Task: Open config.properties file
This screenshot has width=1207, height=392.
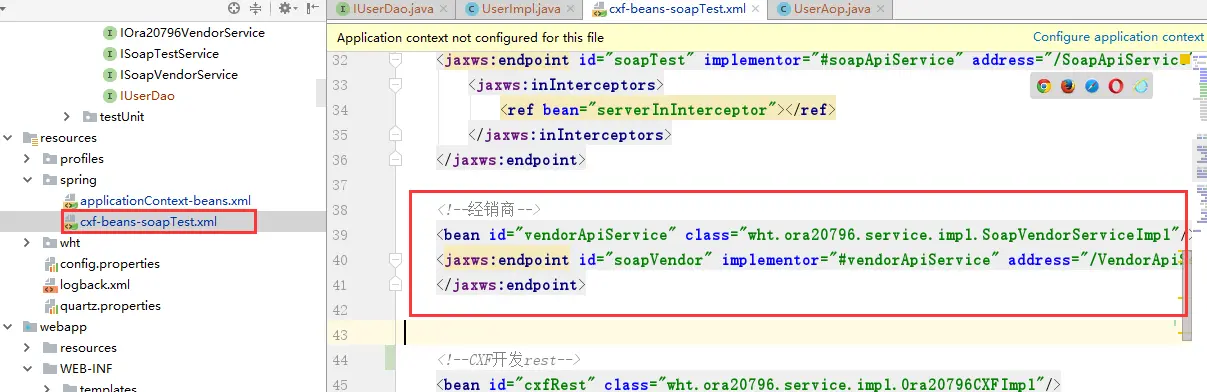Action: pos(109,264)
